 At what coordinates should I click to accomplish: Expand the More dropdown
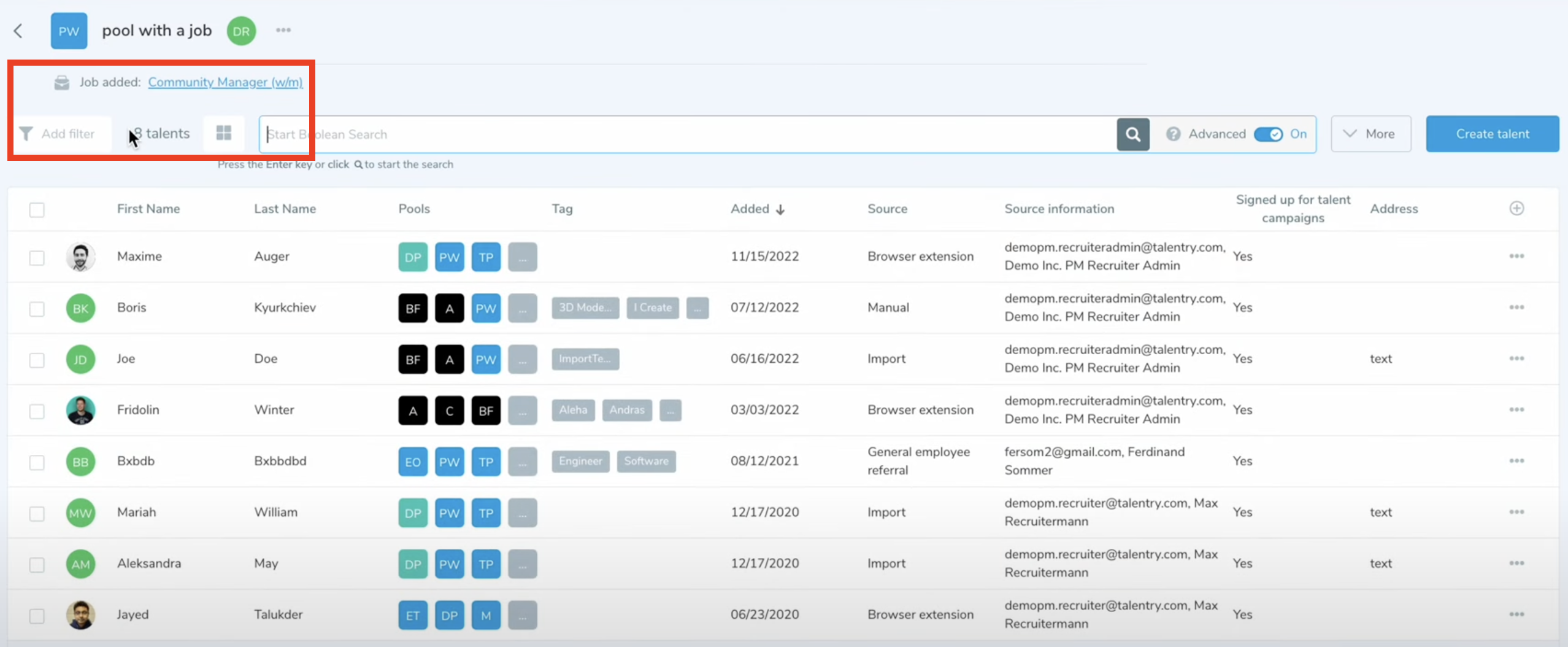1370,134
